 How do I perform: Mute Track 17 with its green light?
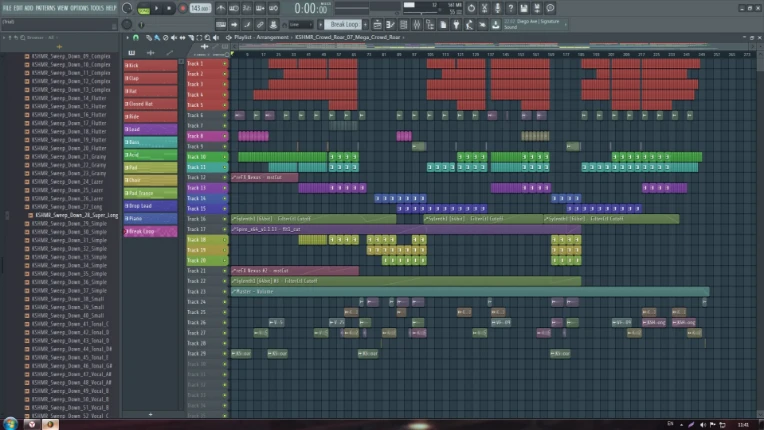[225, 229]
